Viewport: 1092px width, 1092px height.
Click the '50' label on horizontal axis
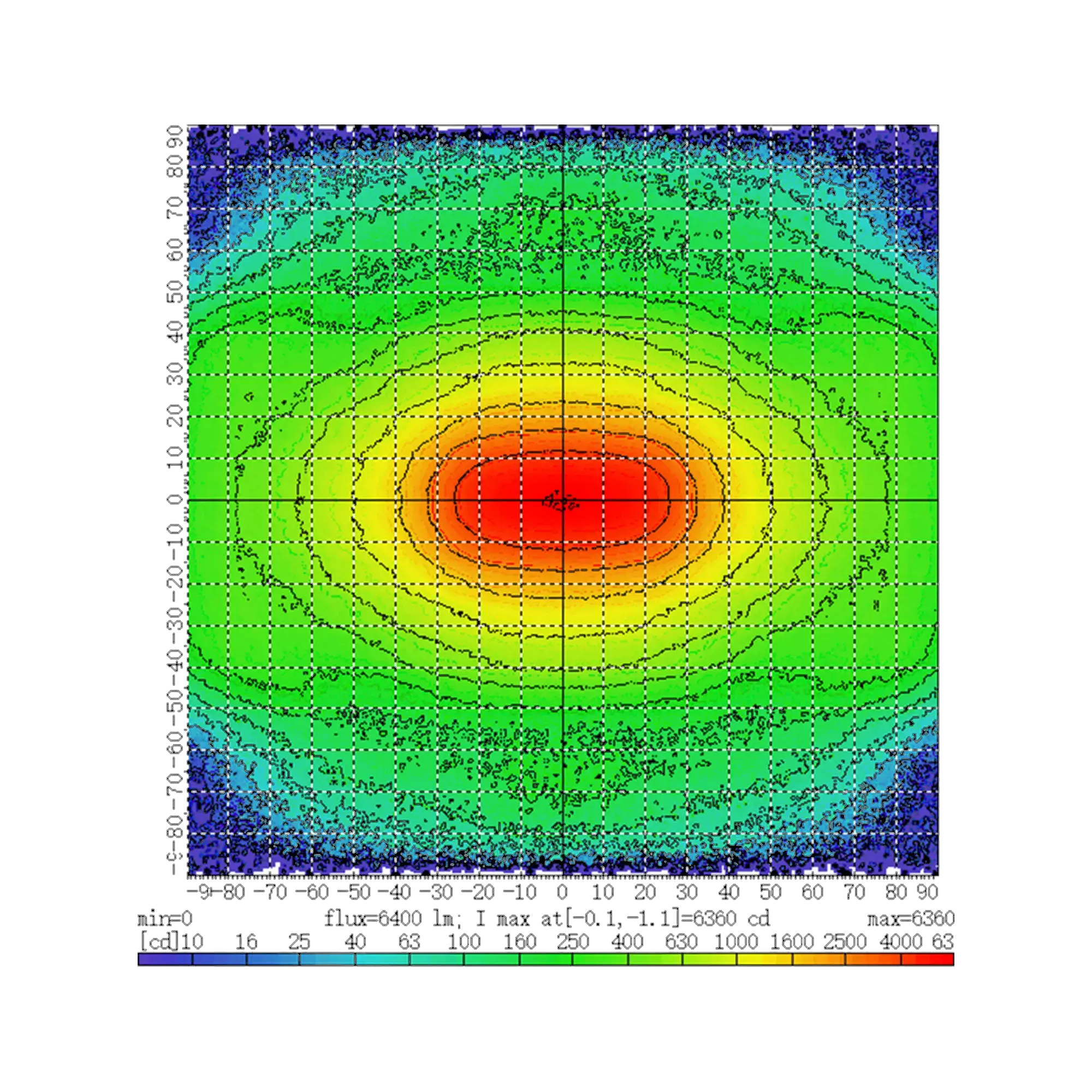coord(770,893)
